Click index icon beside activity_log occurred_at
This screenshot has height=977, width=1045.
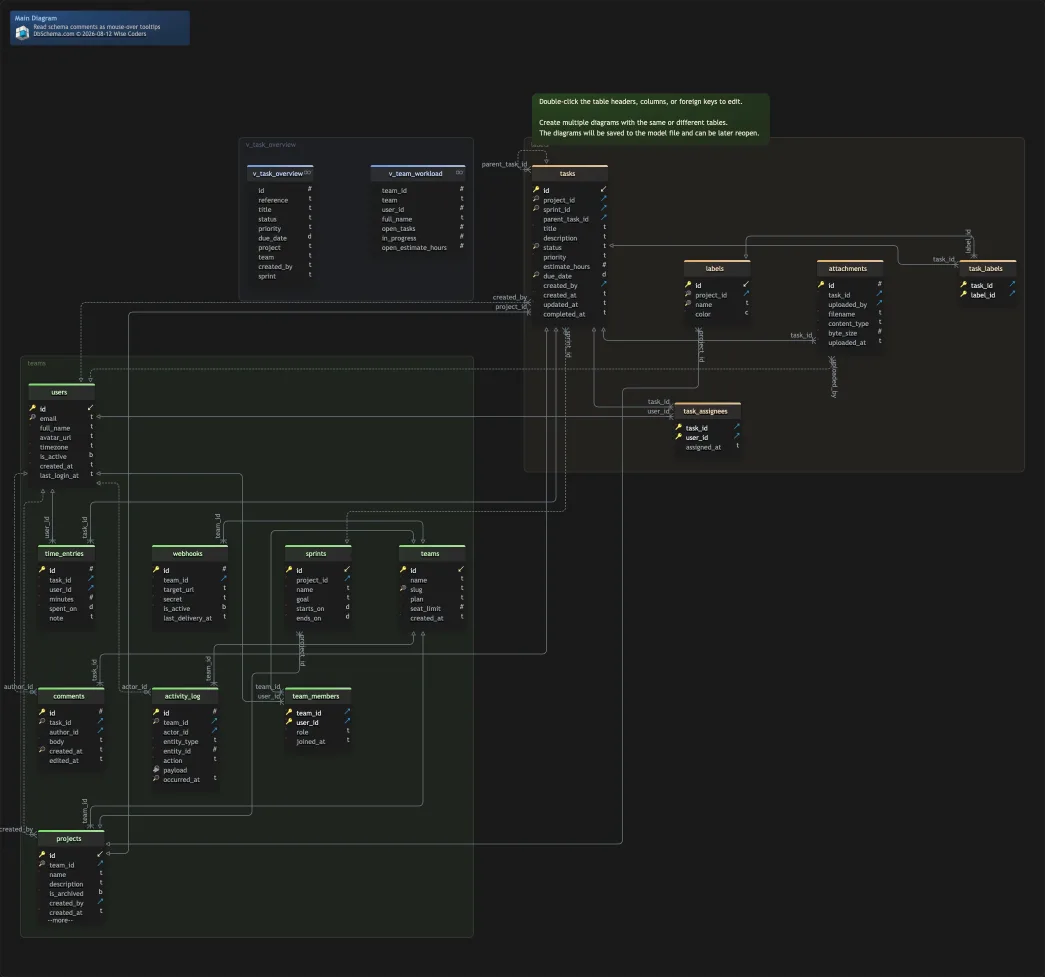point(156,779)
